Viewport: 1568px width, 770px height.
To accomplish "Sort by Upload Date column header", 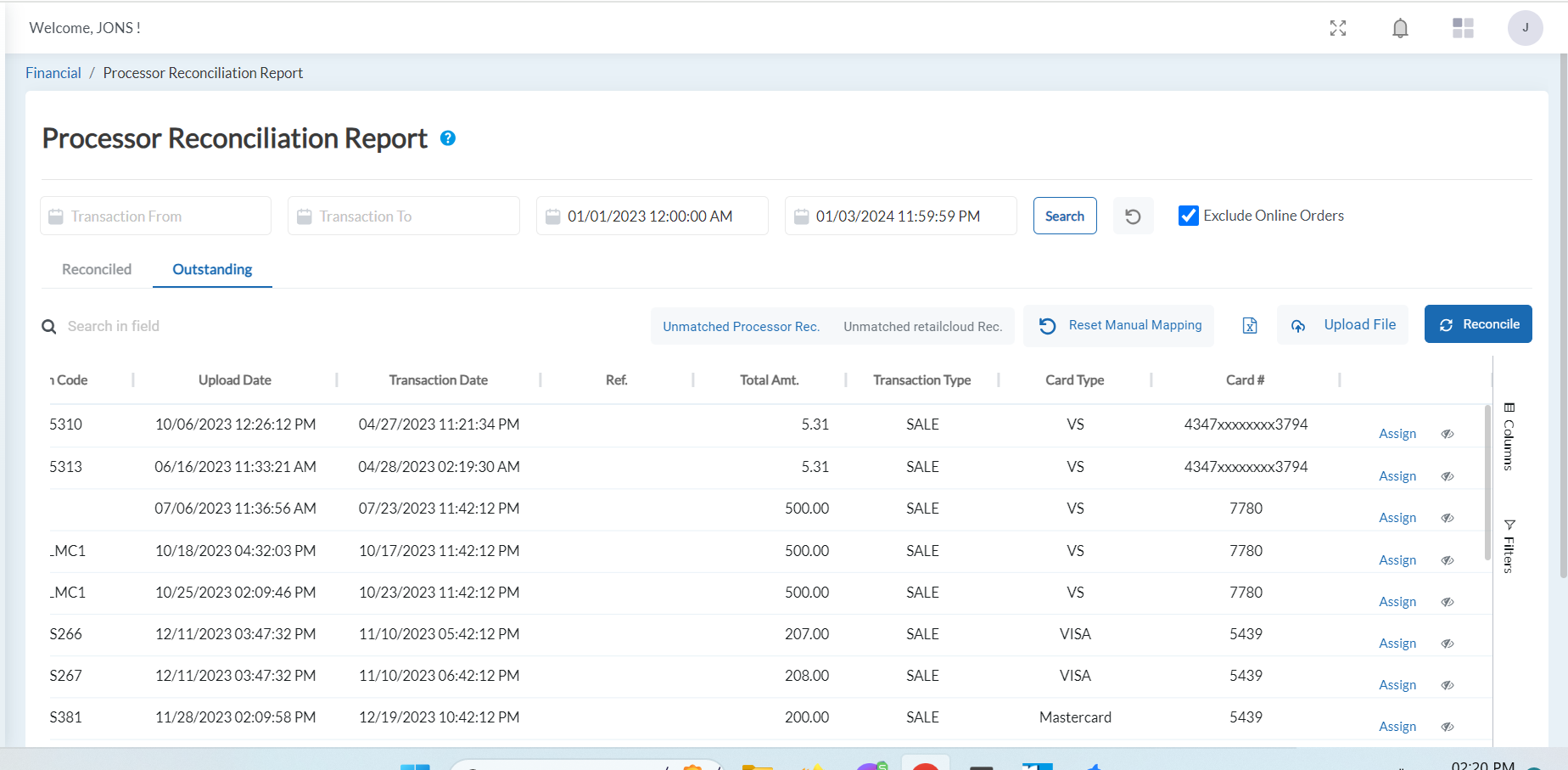I will coord(235,380).
